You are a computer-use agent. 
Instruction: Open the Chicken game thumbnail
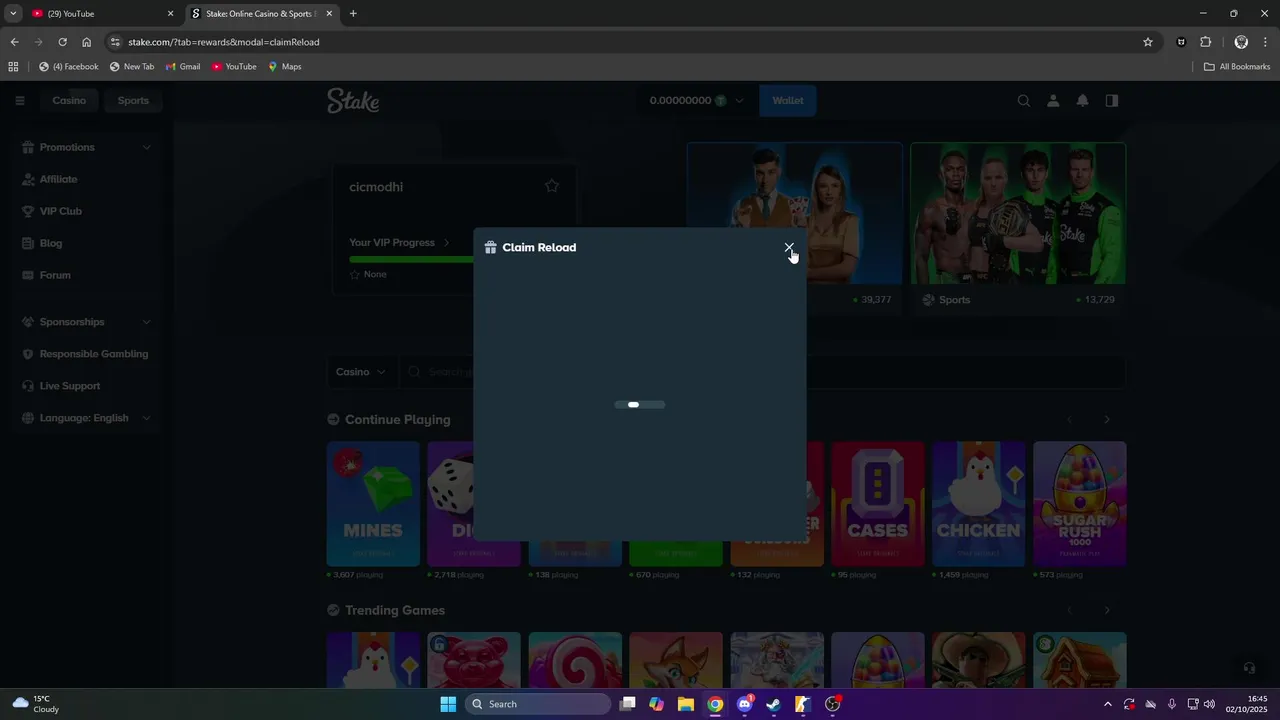978,504
